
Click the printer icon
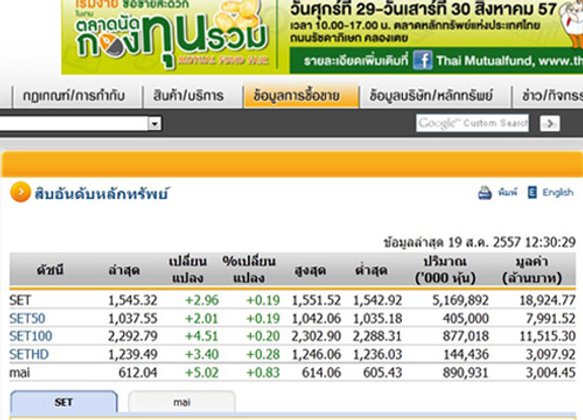[484, 193]
